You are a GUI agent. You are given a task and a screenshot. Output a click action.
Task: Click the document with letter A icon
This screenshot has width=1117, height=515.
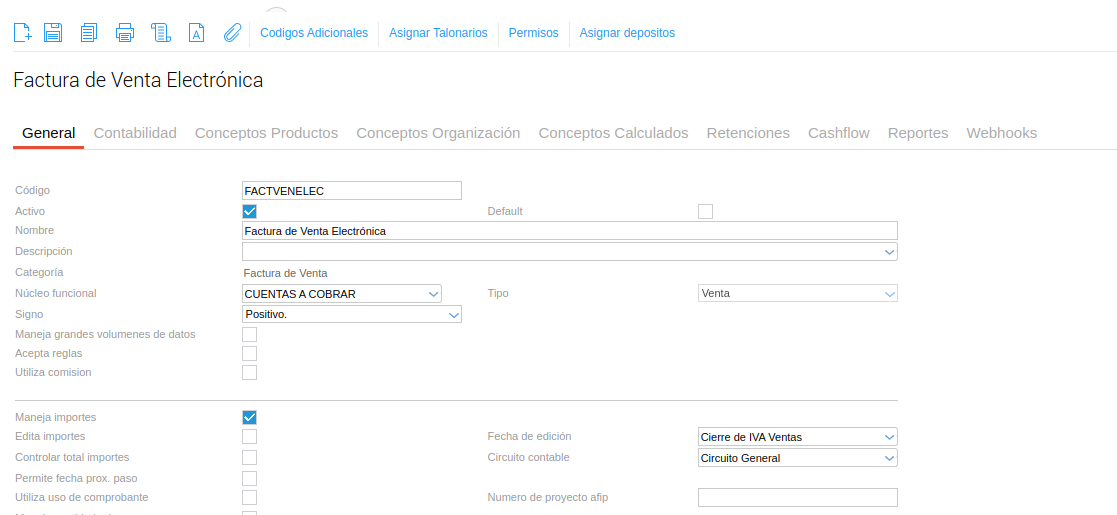pyautogui.click(x=197, y=32)
